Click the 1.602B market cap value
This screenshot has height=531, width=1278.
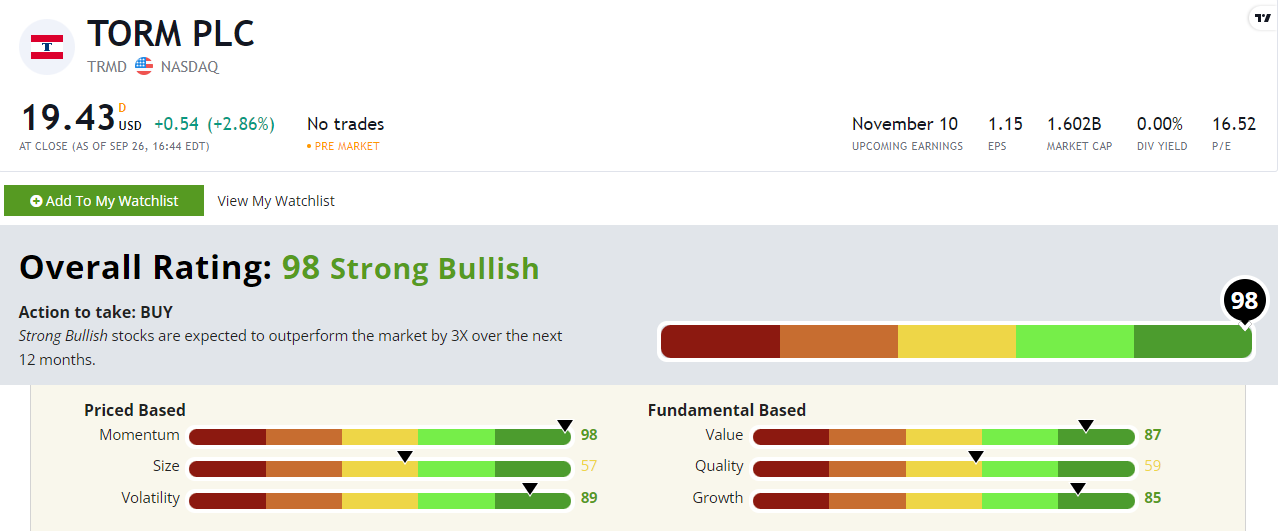(x=1074, y=124)
